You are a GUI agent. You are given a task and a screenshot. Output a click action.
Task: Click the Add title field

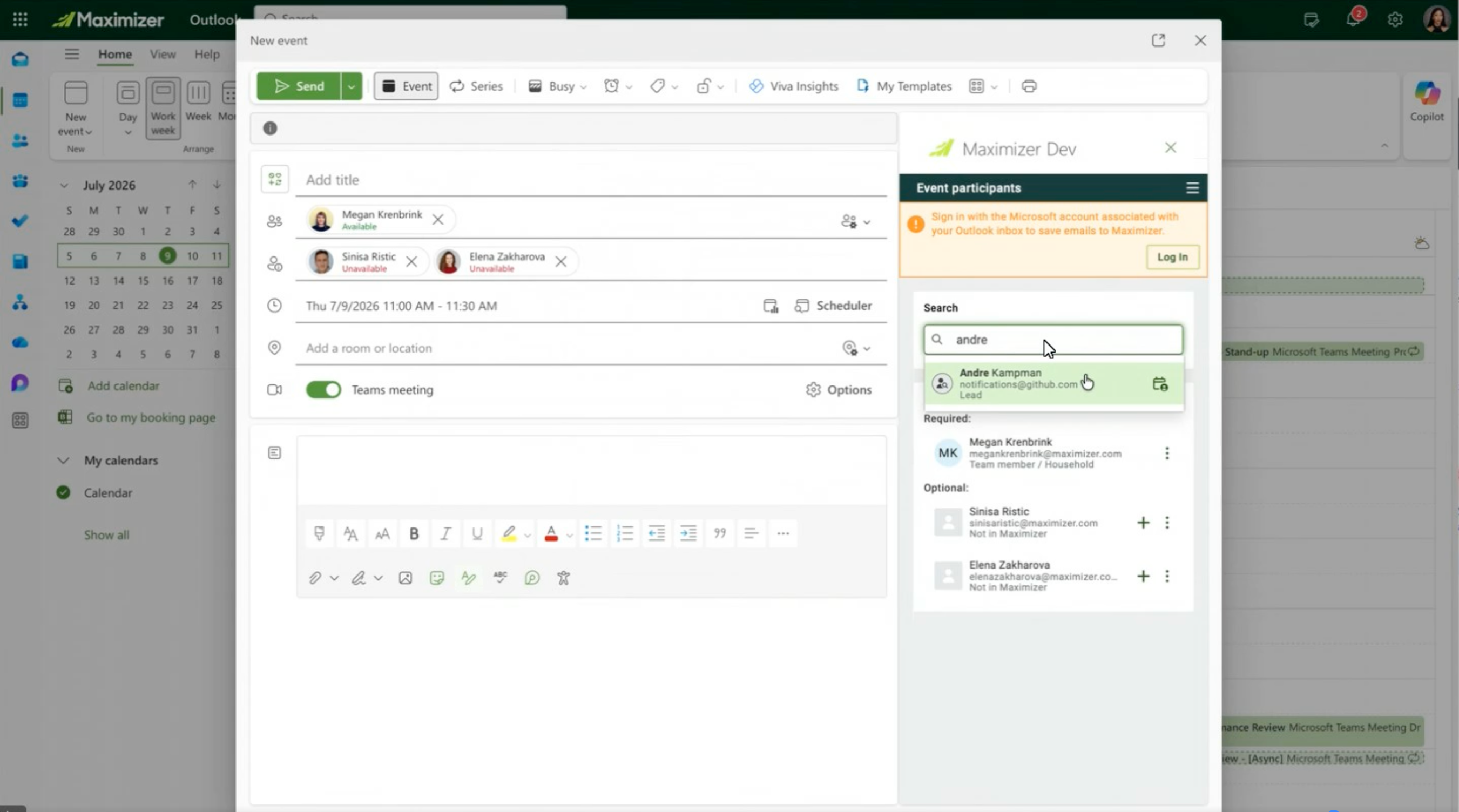pos(591,179)
